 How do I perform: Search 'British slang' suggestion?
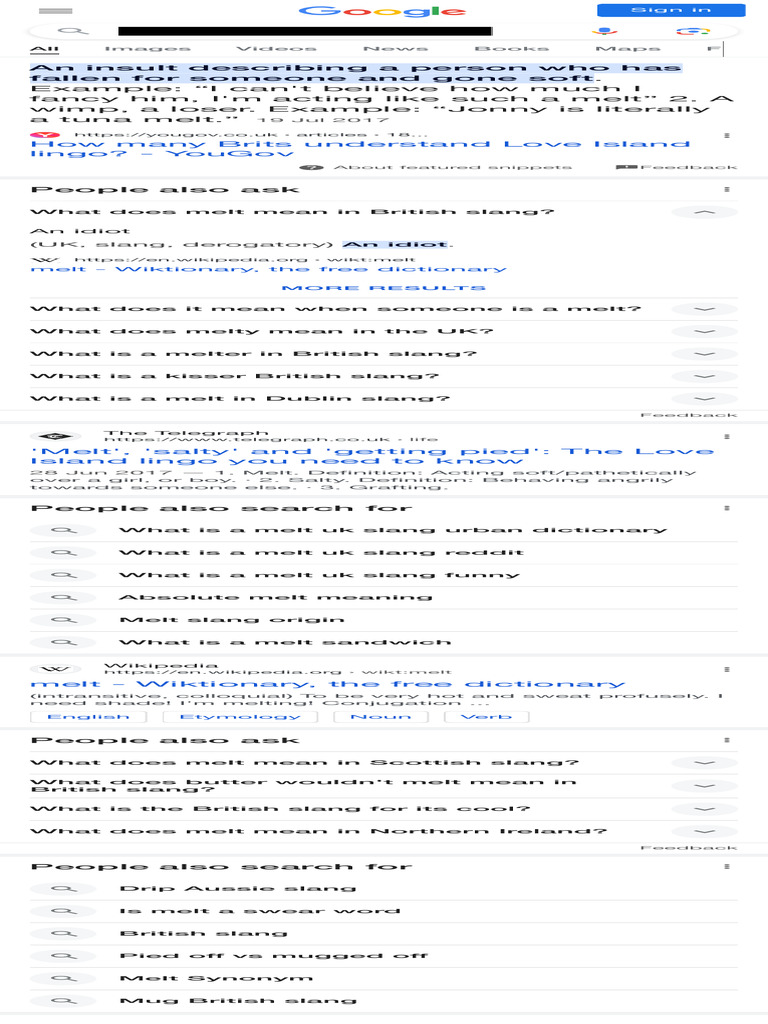click(203, 933)
